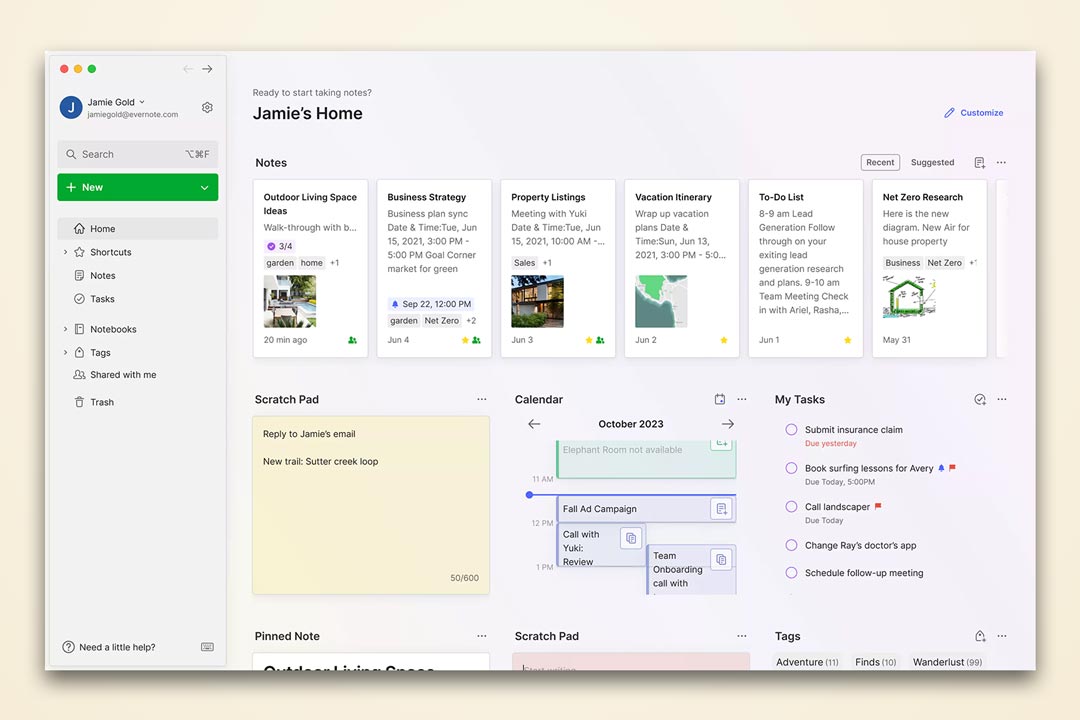1080x720 pixels.
Task: Open account settings gear icon
Action: point(207,107)
